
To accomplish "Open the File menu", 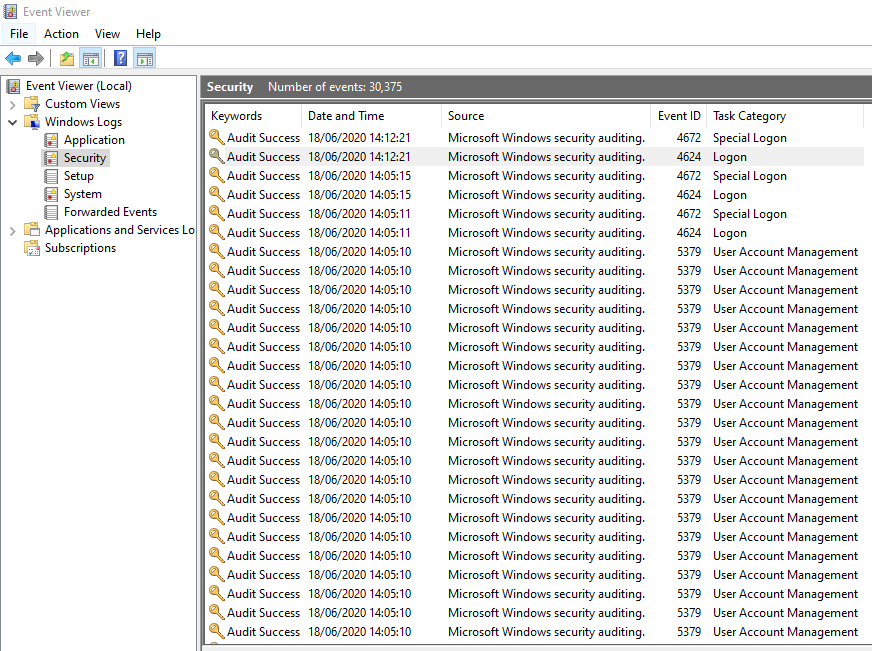I will [x=19, y=34].
